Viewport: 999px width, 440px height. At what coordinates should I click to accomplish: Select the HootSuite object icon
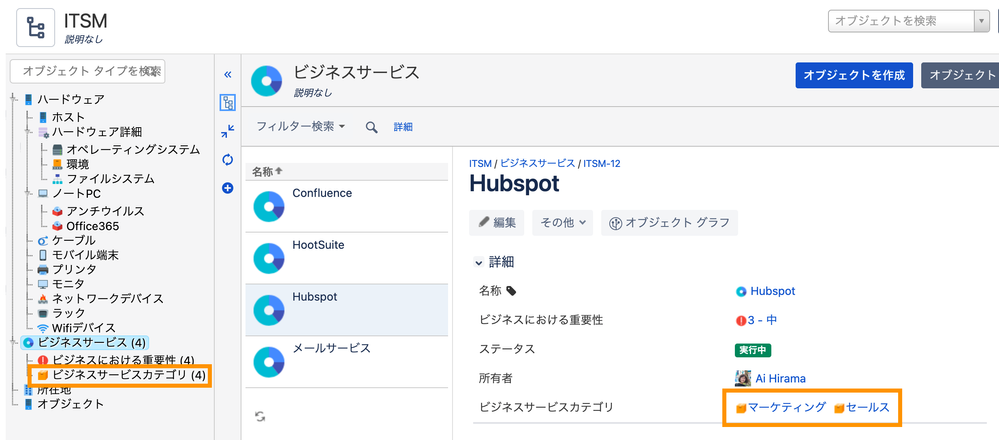pos(268,258)
